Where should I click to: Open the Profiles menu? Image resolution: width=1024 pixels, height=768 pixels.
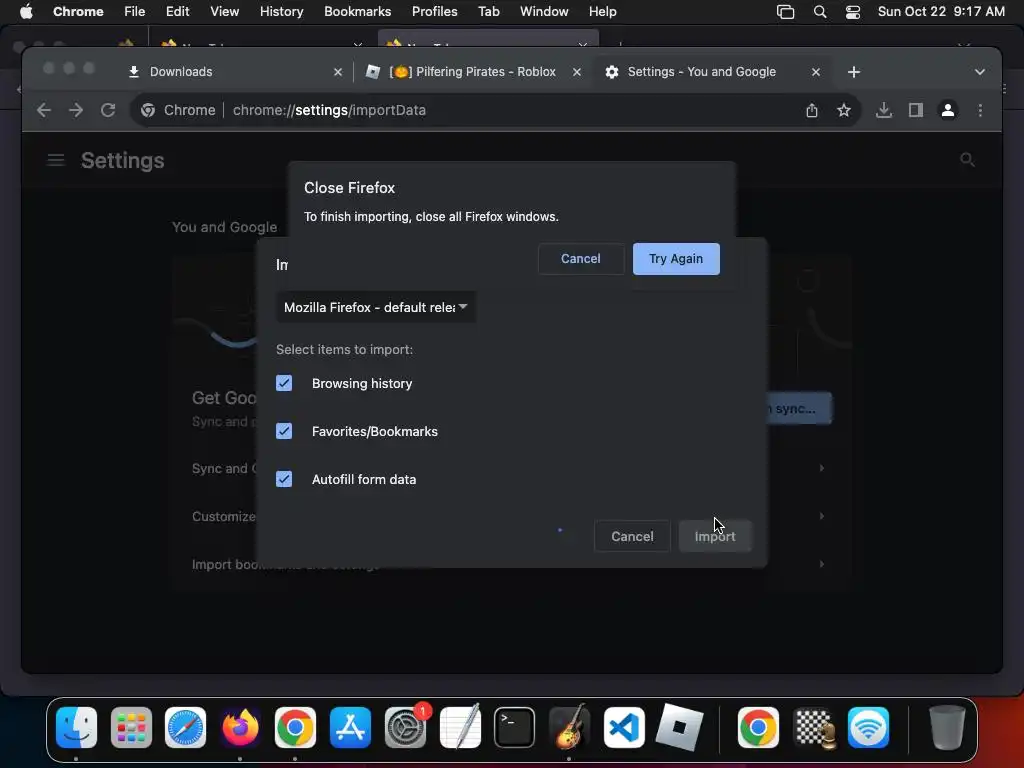[434, 12]
